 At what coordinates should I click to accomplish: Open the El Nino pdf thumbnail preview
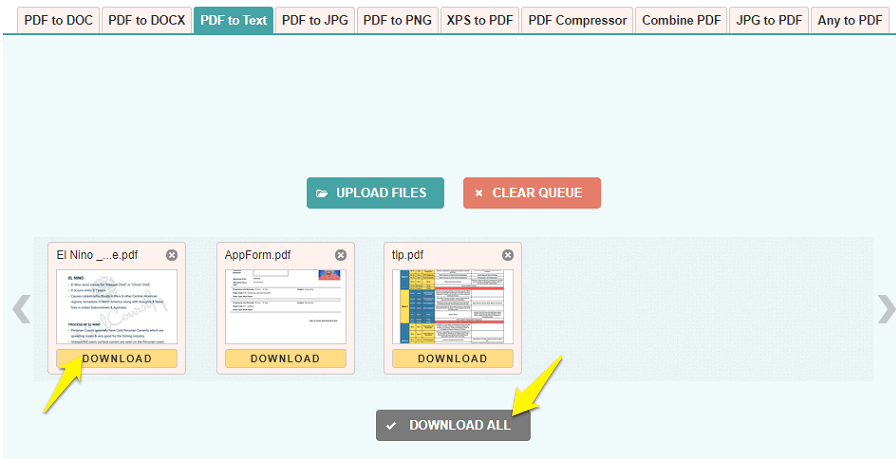coord(117,306)
